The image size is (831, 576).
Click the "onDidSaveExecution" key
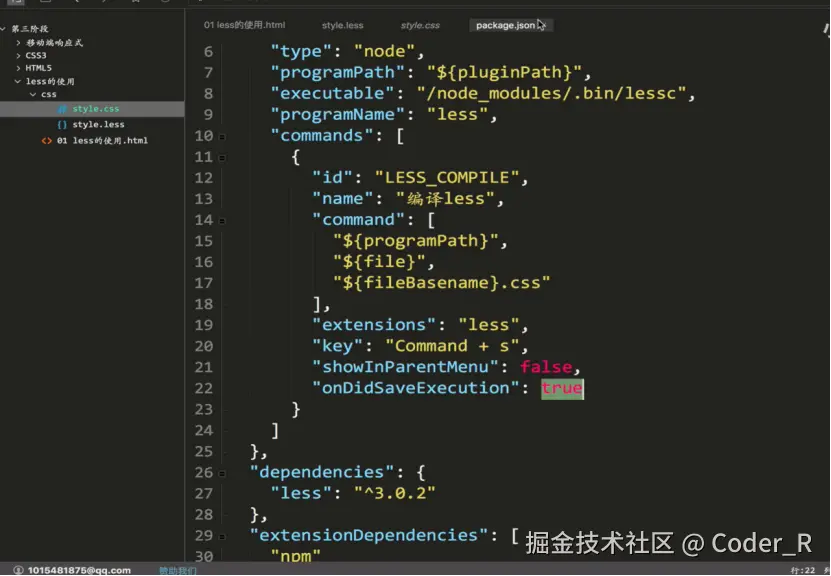pyautogui.click(x=416, y=388)
